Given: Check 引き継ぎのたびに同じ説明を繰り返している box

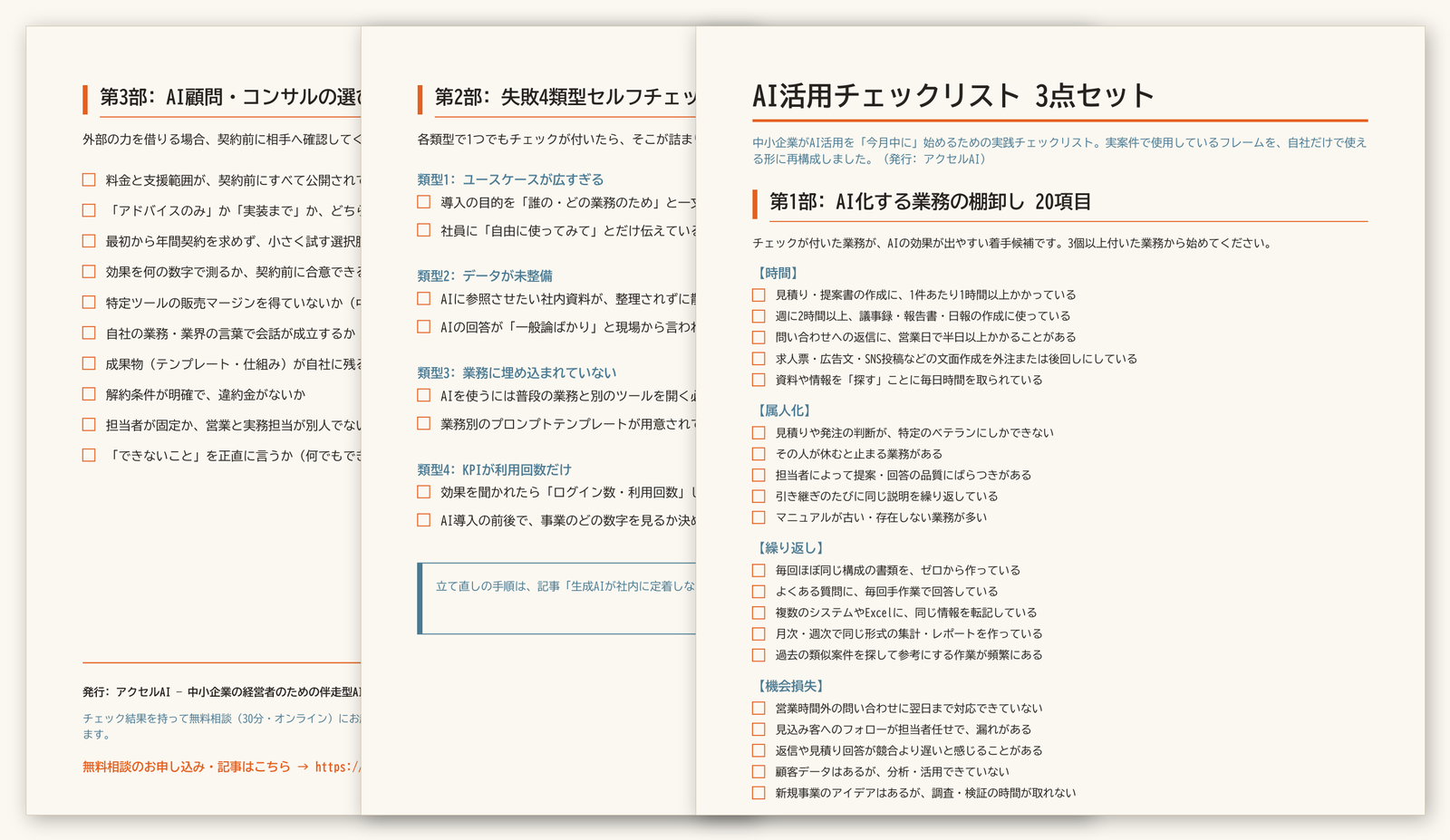Looking at the screenshot, I should [x=759, y=497].
